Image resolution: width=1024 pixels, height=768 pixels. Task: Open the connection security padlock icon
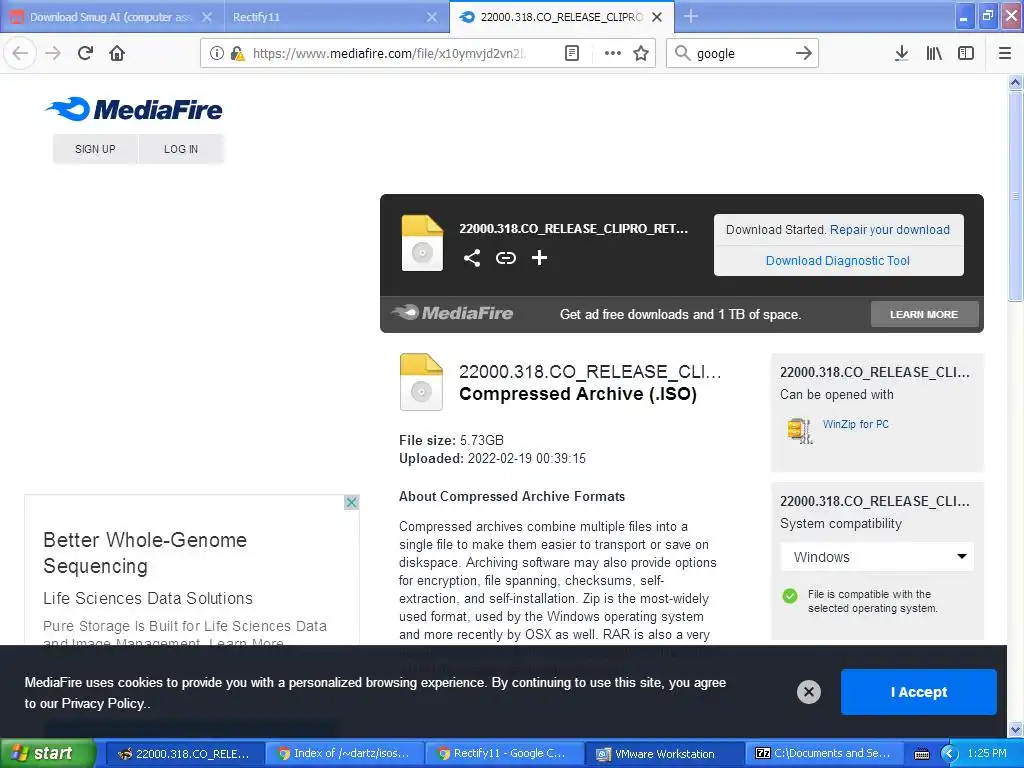coord(237,54)
